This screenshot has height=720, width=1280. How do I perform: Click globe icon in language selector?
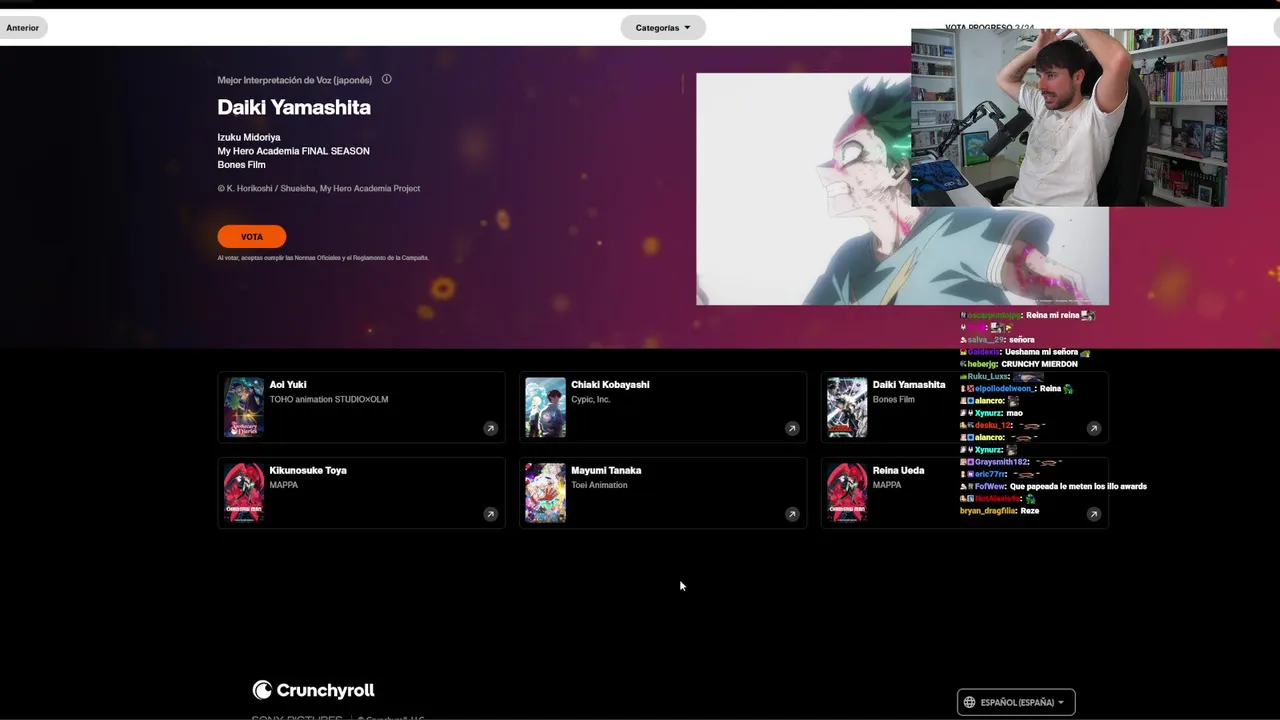click(969, 702)
